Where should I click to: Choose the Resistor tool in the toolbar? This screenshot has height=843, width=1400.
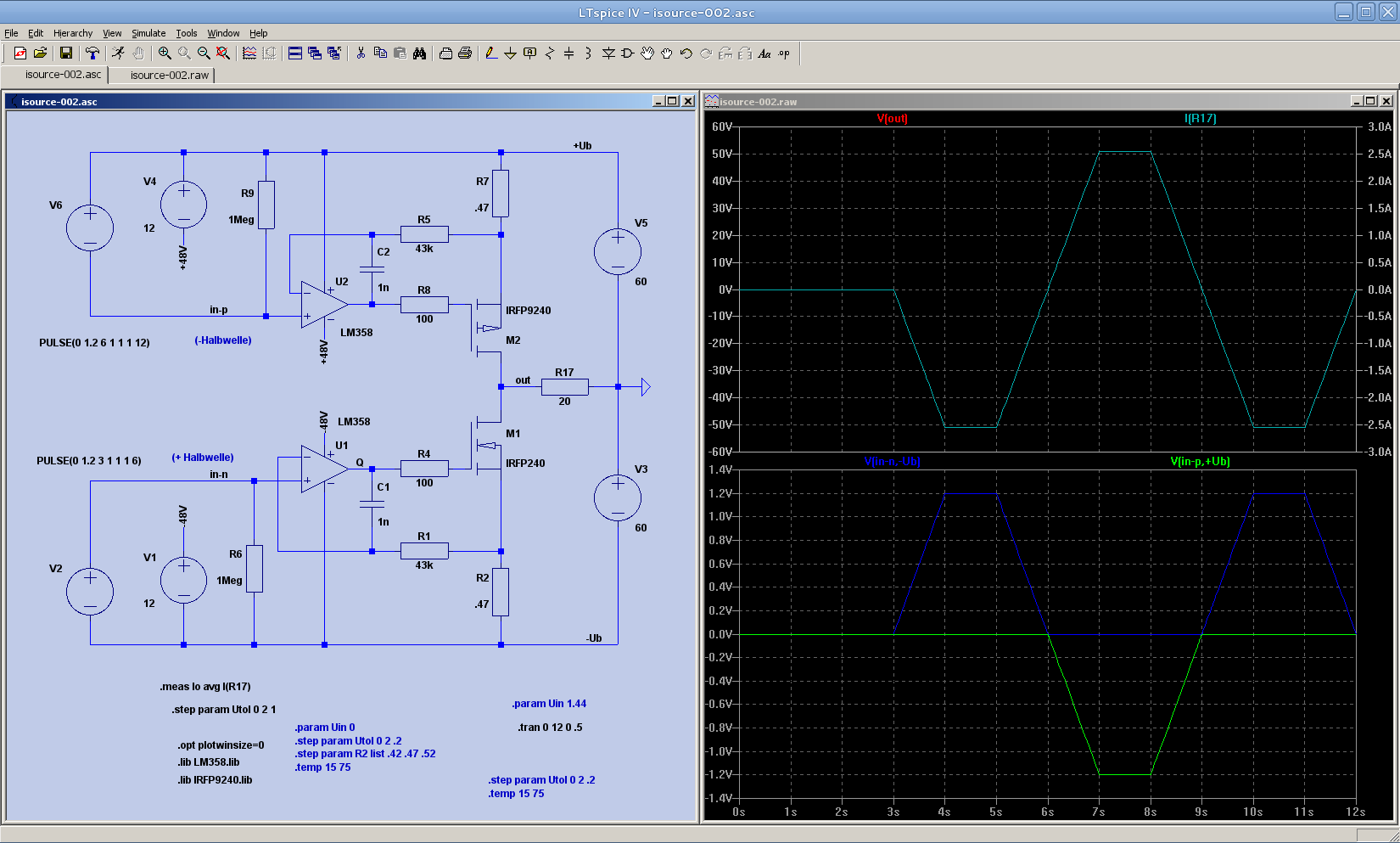point(549,53)
